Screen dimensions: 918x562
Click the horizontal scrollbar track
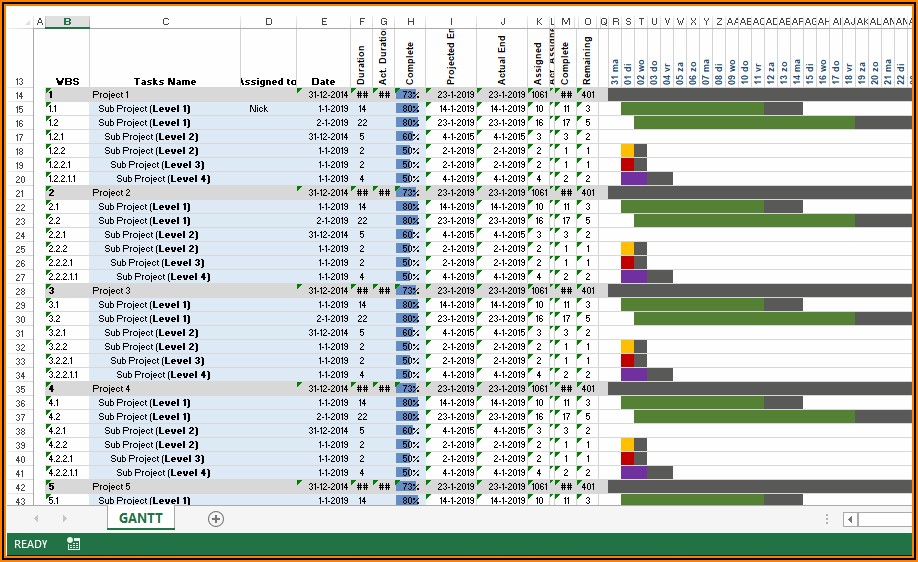tap(887, 519)
